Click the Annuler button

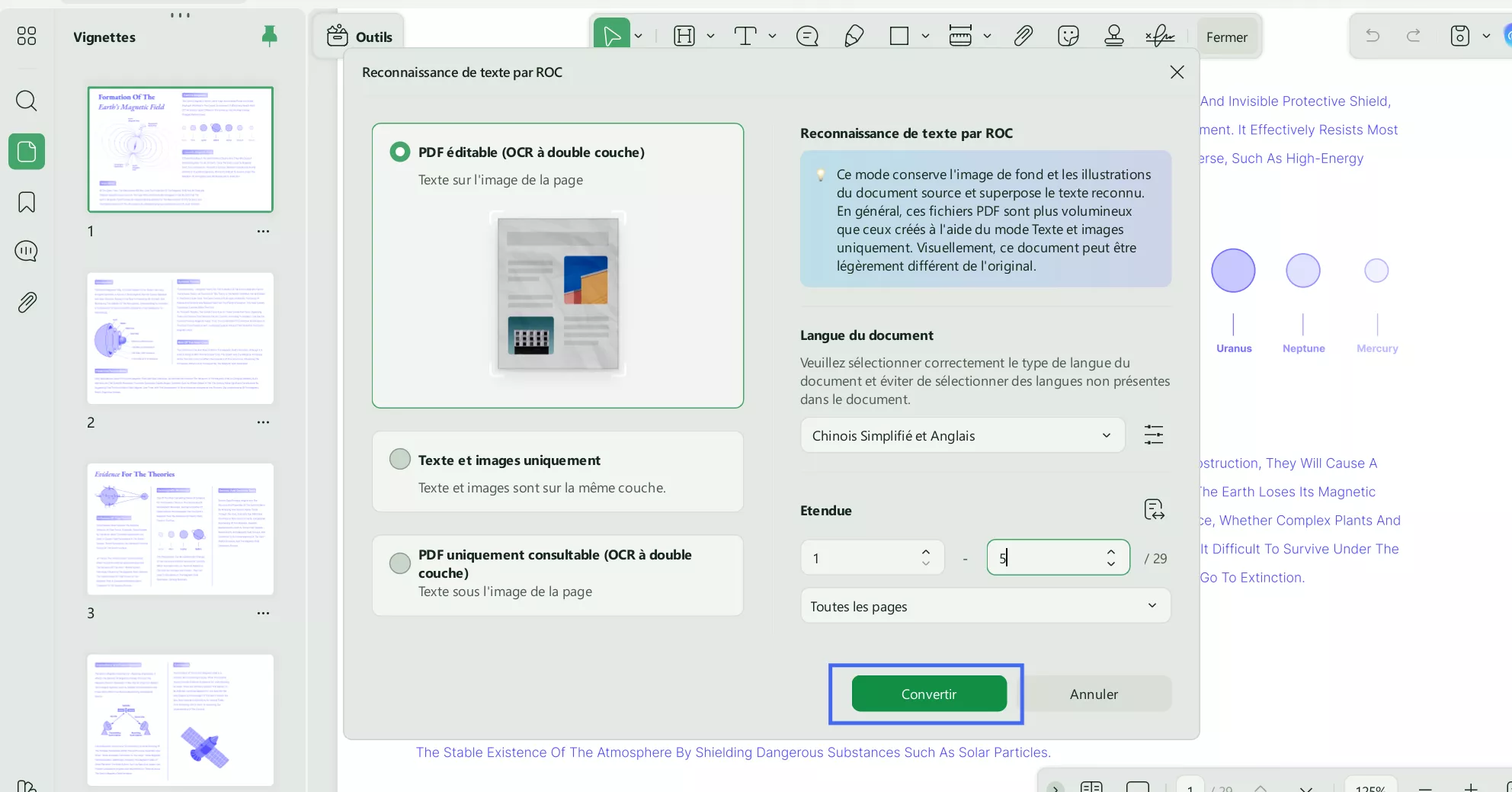tap(1094, 694)
